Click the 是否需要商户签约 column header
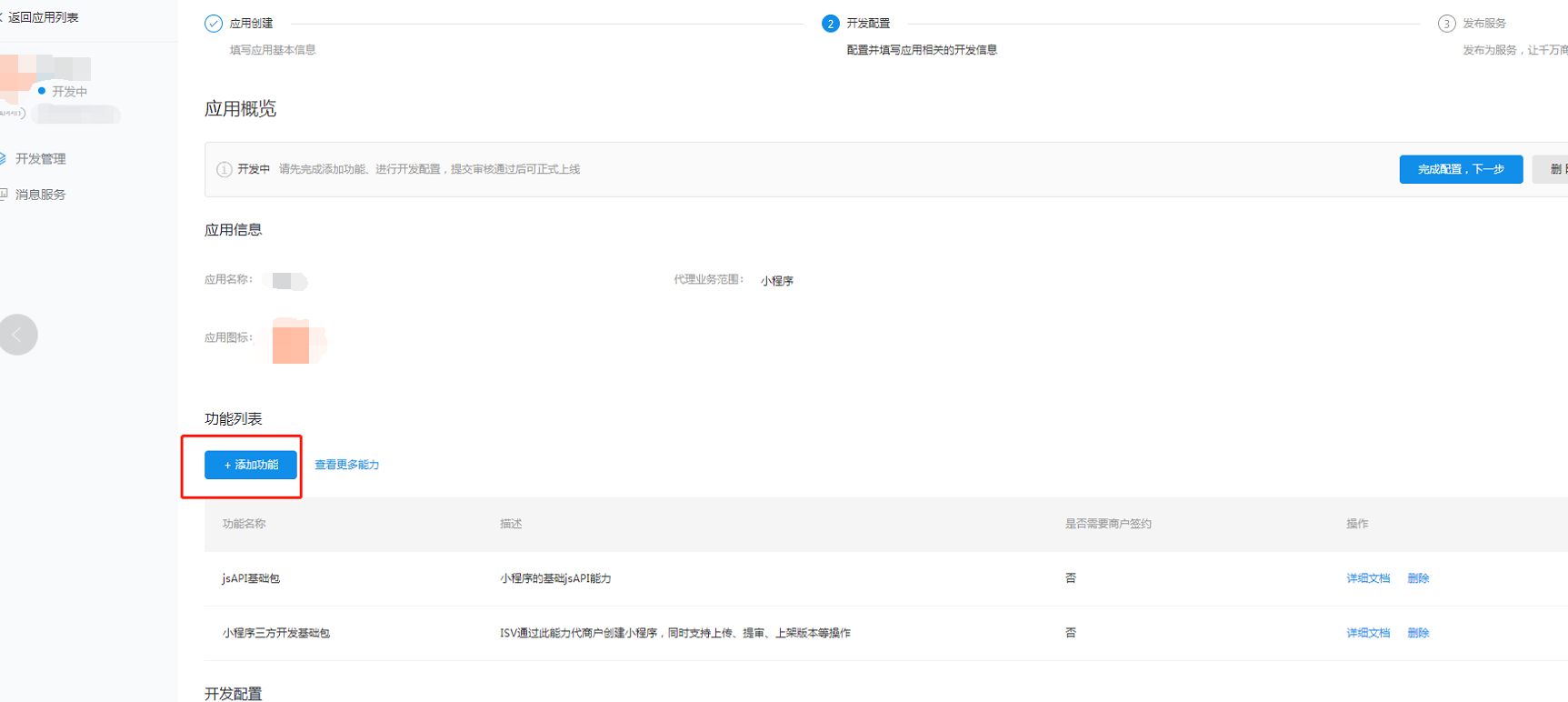Image resolution: width=1568 pixels, height=702 pixels. pos(1108,524)
